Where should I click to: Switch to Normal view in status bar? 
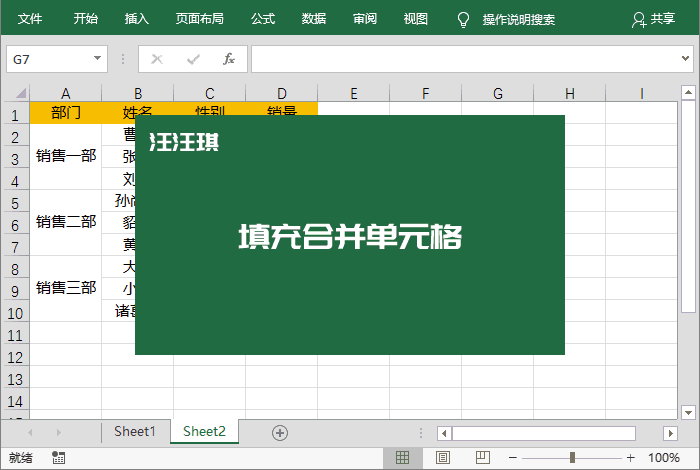pyautogui.click(x=403, y=457)
